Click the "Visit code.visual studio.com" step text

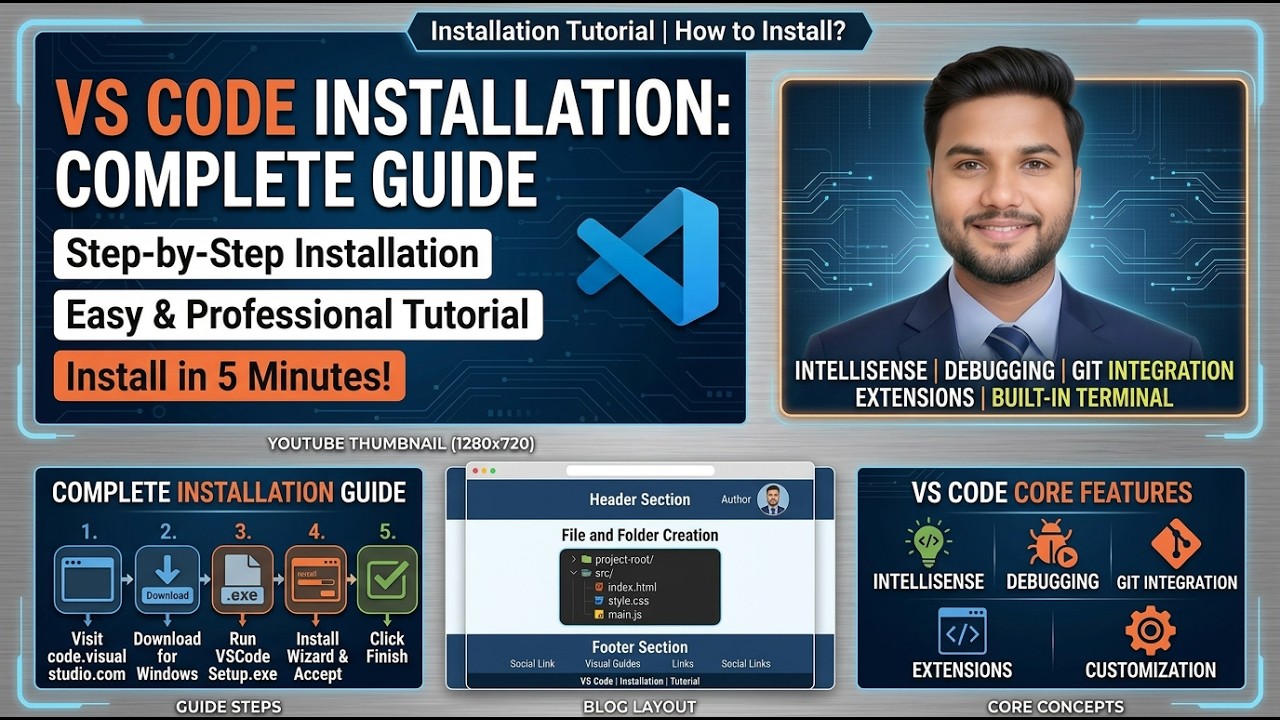[x=87, y=656]
